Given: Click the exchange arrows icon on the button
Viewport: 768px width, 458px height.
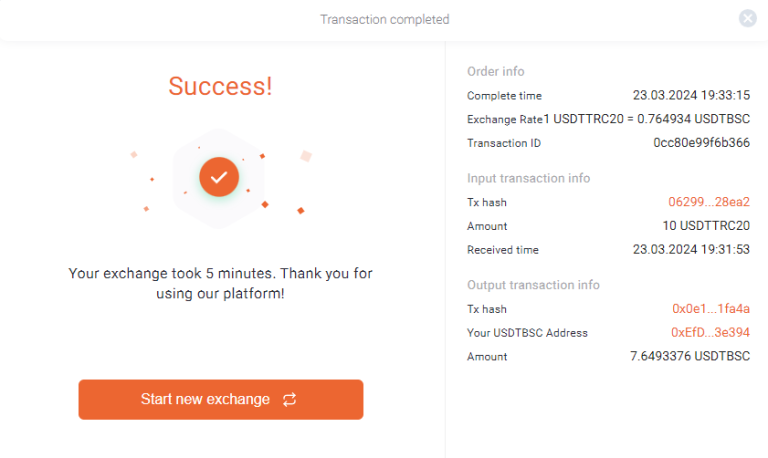Looking at the screenshot, I should (289, 400).
